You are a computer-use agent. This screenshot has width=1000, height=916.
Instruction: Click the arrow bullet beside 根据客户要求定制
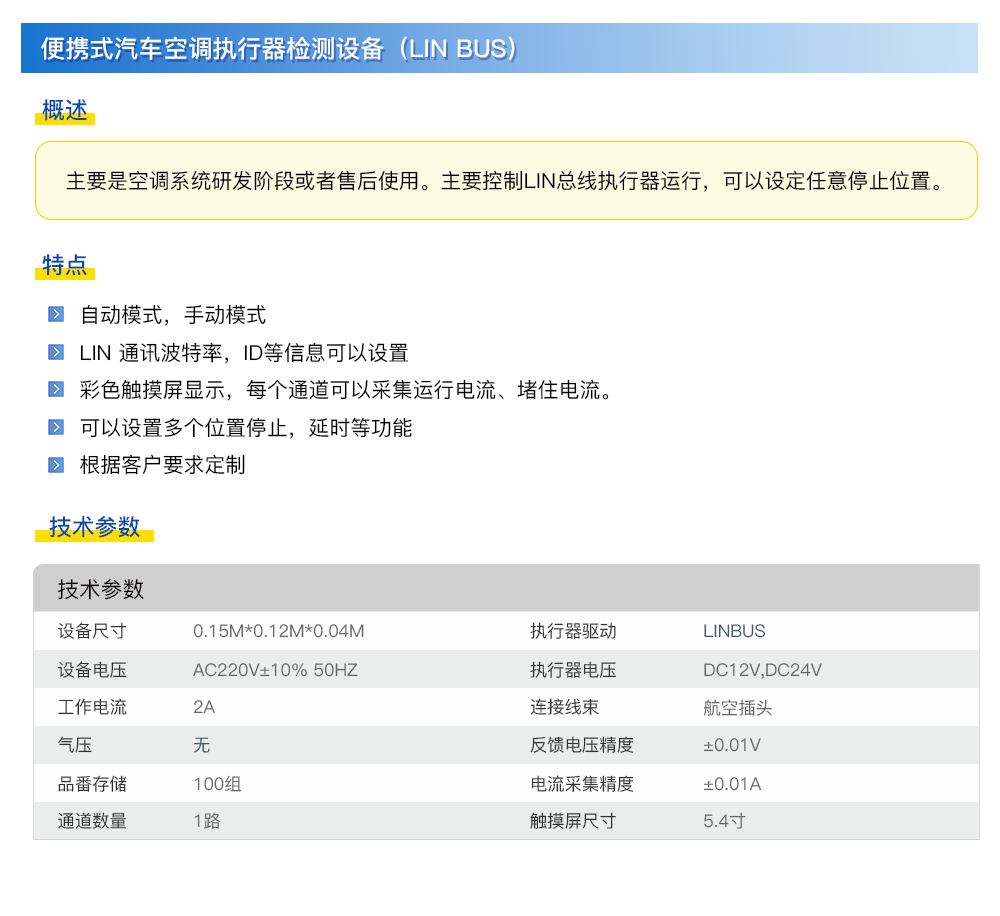click(x=56, y=465)
